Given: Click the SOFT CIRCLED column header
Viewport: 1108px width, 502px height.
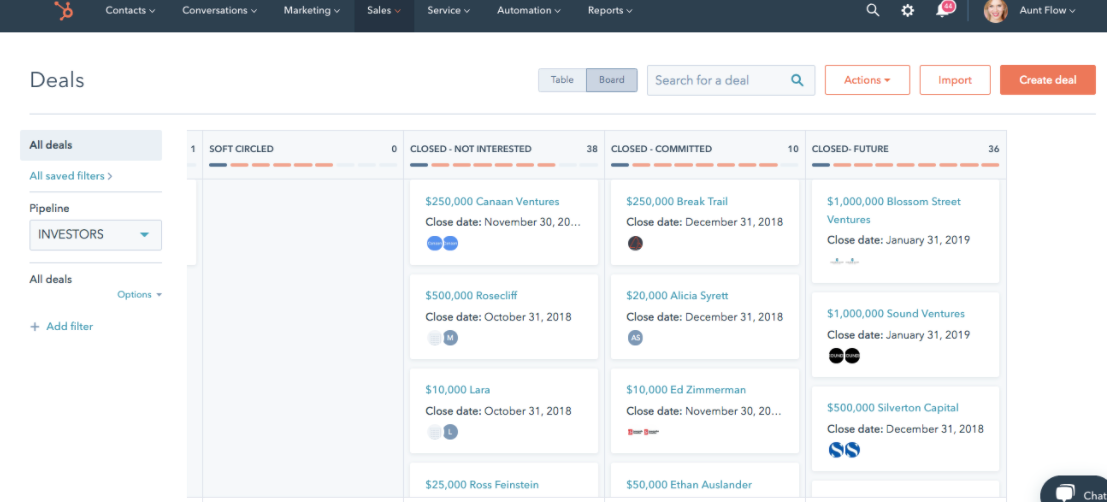Looking at the screenshot, I should pos(241,149).
